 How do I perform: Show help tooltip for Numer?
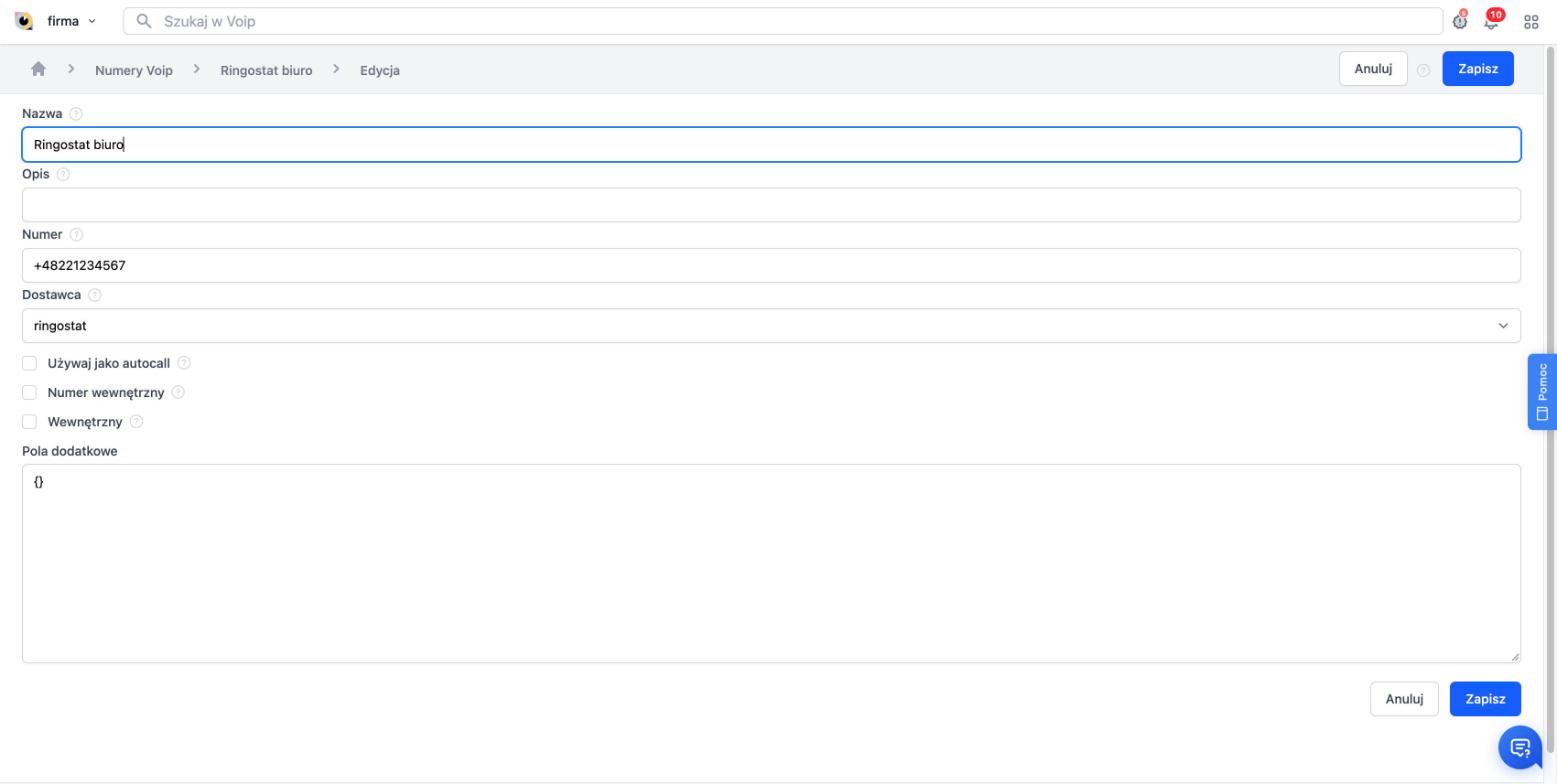[x=76, y=235]
